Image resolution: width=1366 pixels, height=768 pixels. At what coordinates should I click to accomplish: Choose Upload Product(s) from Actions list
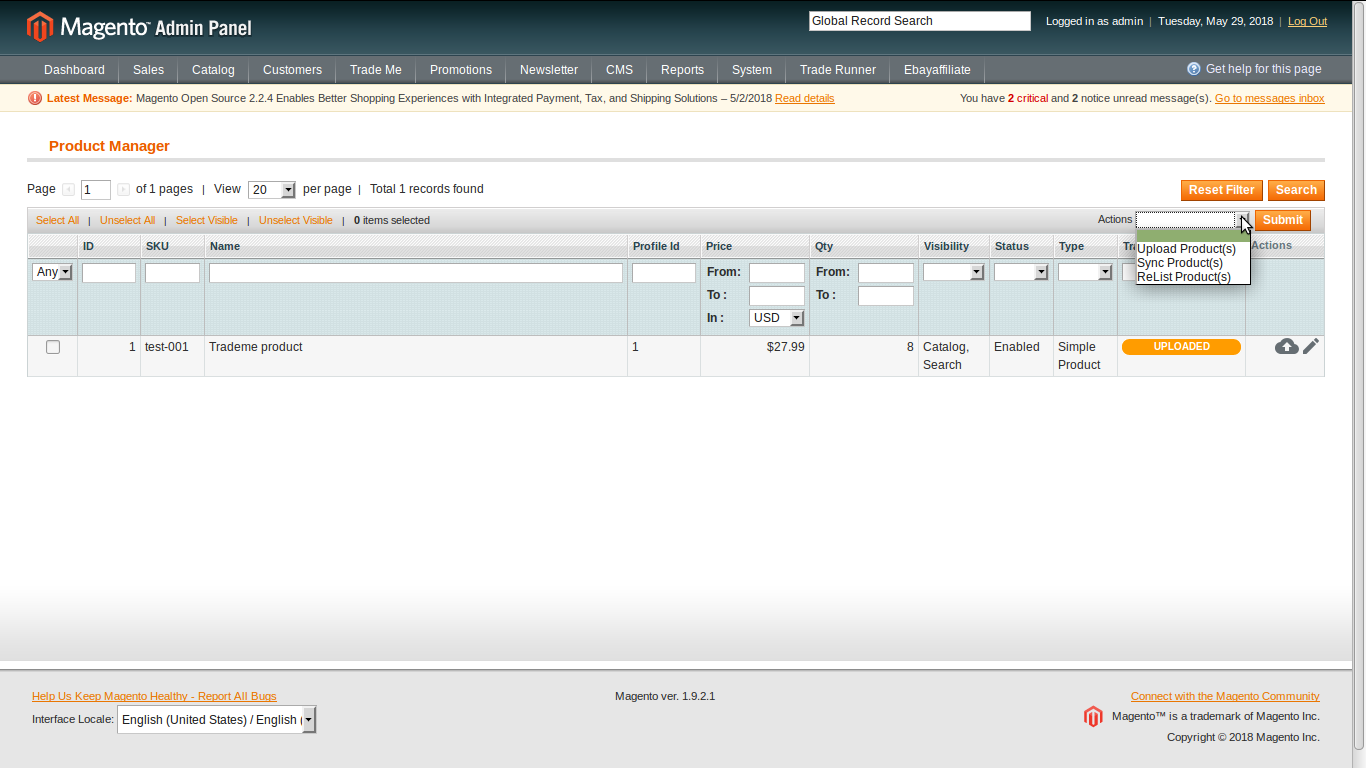tap(1193, 249)
